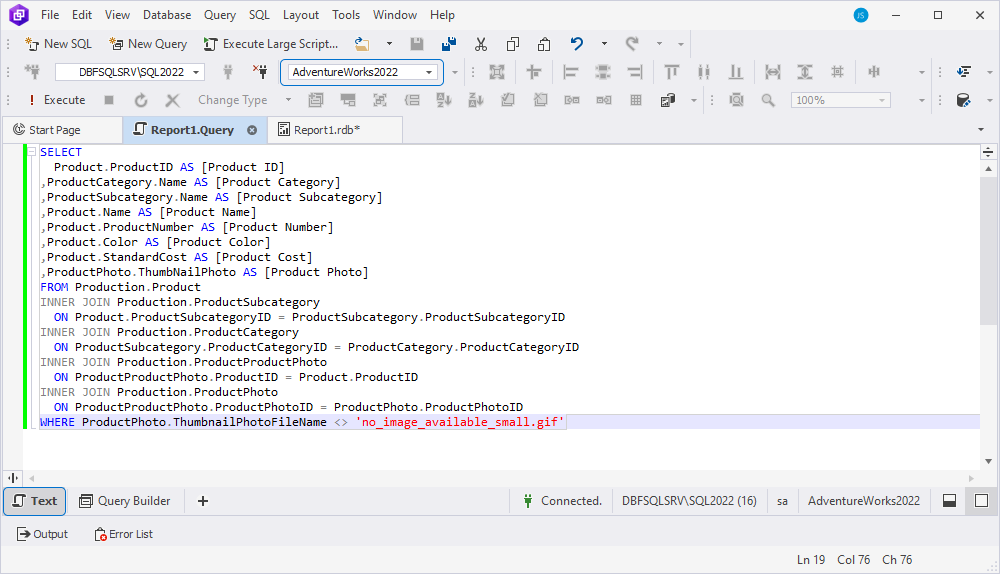1000x574 pixels.
Task: Click the Format Document indent icon
Action: [964, 72]
